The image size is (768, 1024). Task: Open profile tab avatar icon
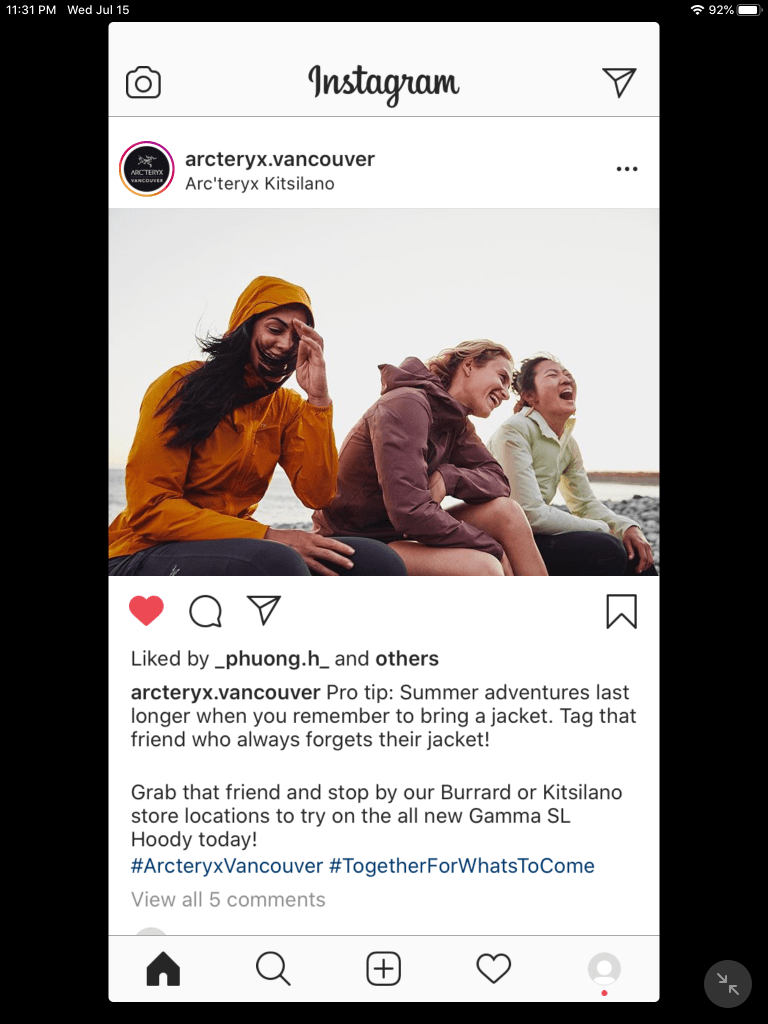[604, 968]
